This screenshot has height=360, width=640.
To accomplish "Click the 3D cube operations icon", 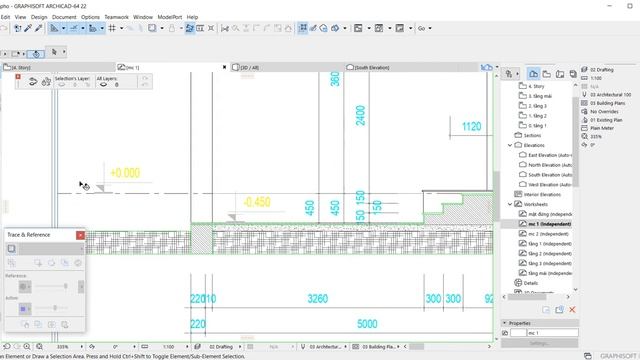I will [335, 28].
